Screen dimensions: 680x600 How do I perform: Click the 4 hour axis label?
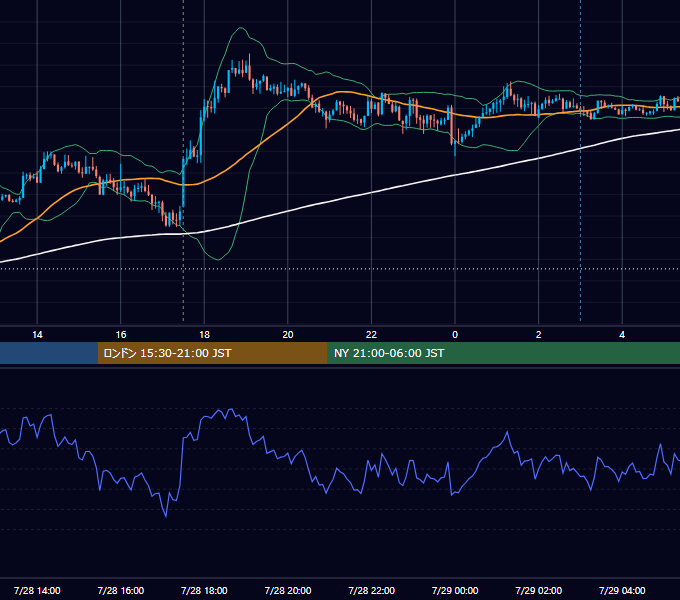click(x=622, y=335)
